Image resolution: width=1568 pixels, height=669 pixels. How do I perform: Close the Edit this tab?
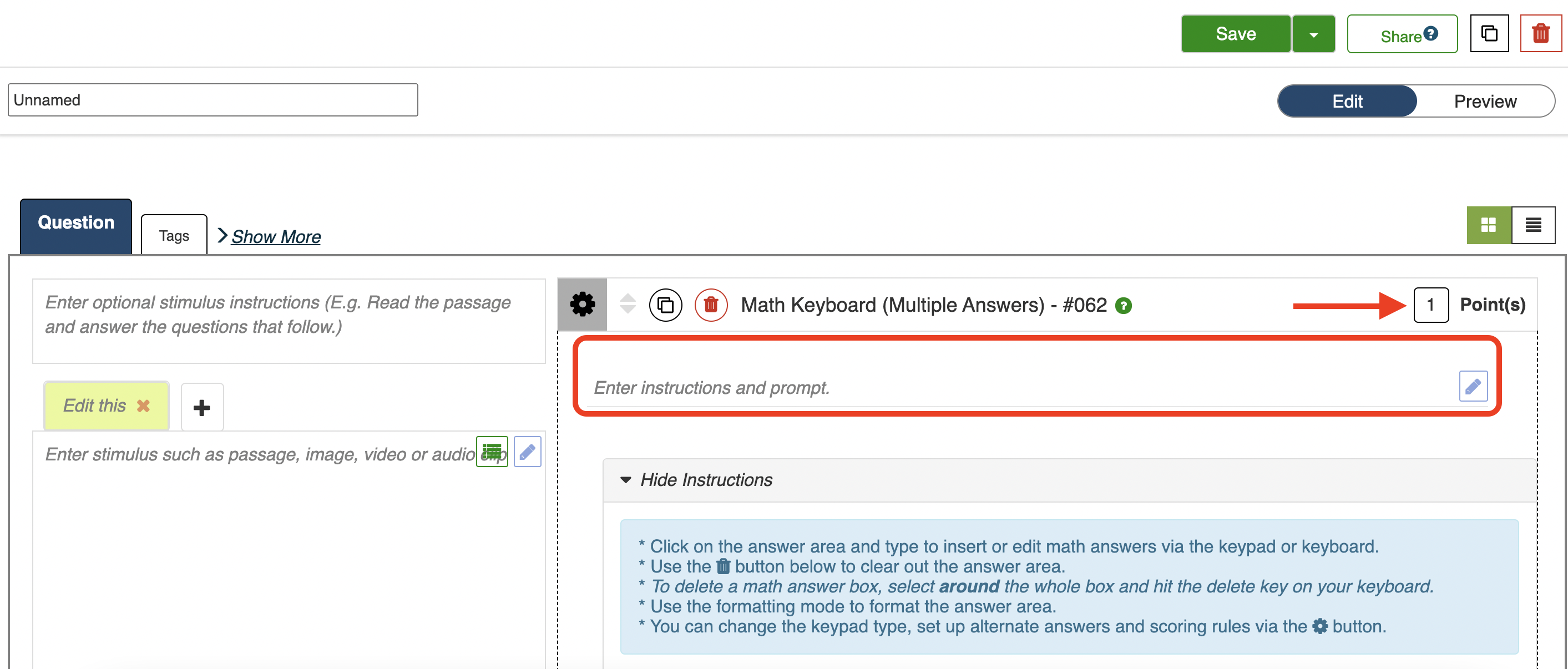pos(143,406)
